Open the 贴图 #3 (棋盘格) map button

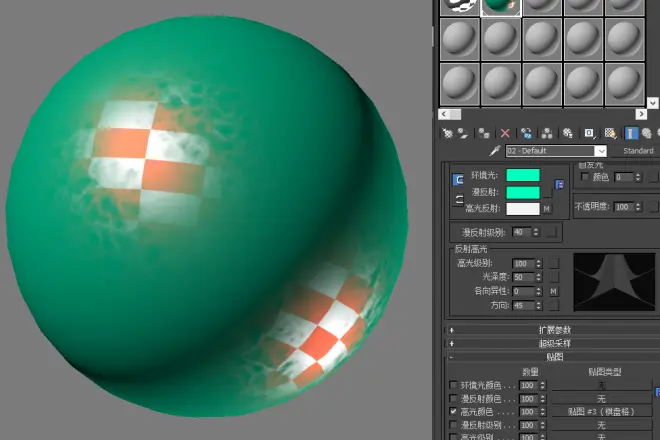point(601,411)
